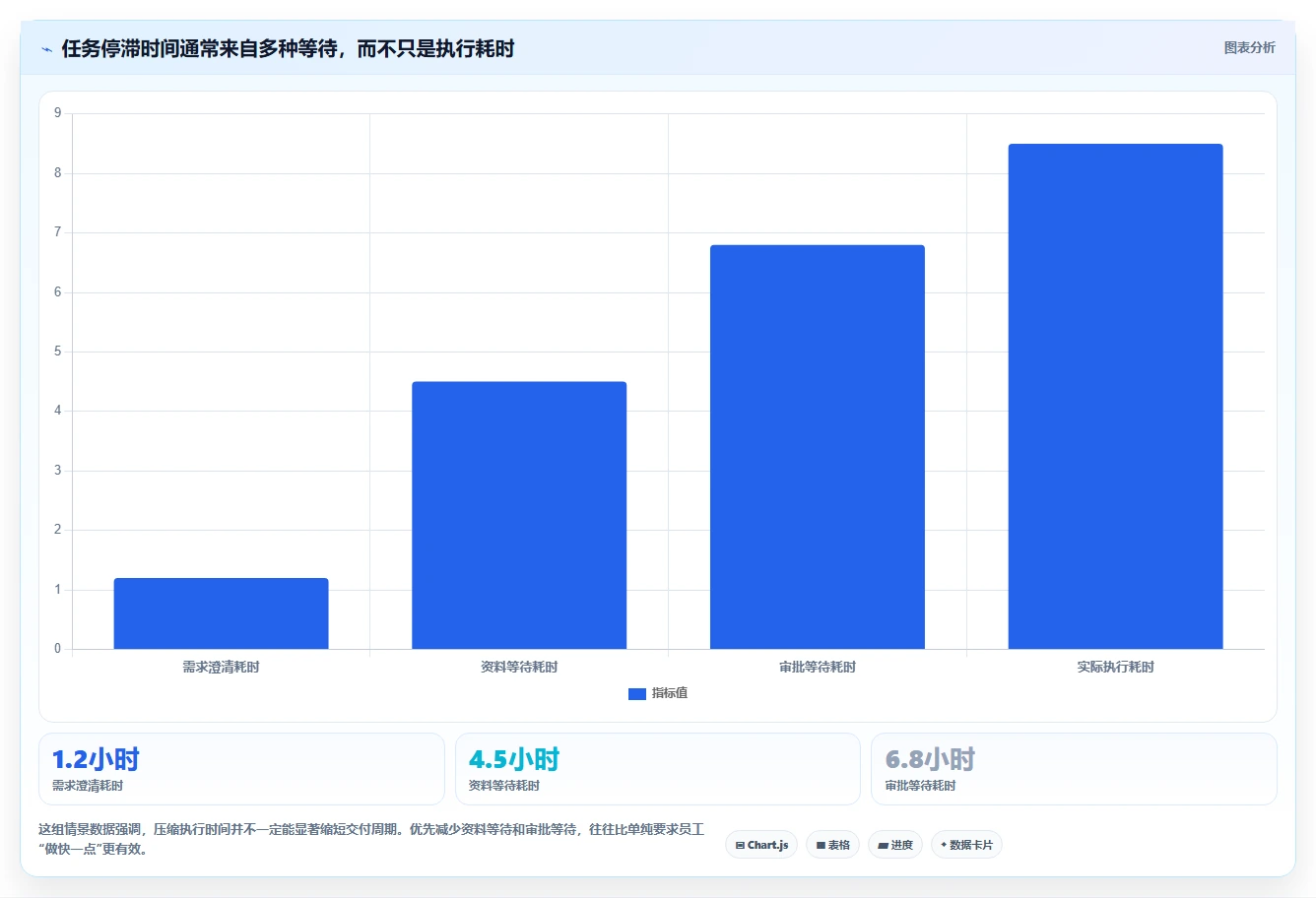
Task: Click the 图表分析 label in header
Action: tap(1249, 47)
